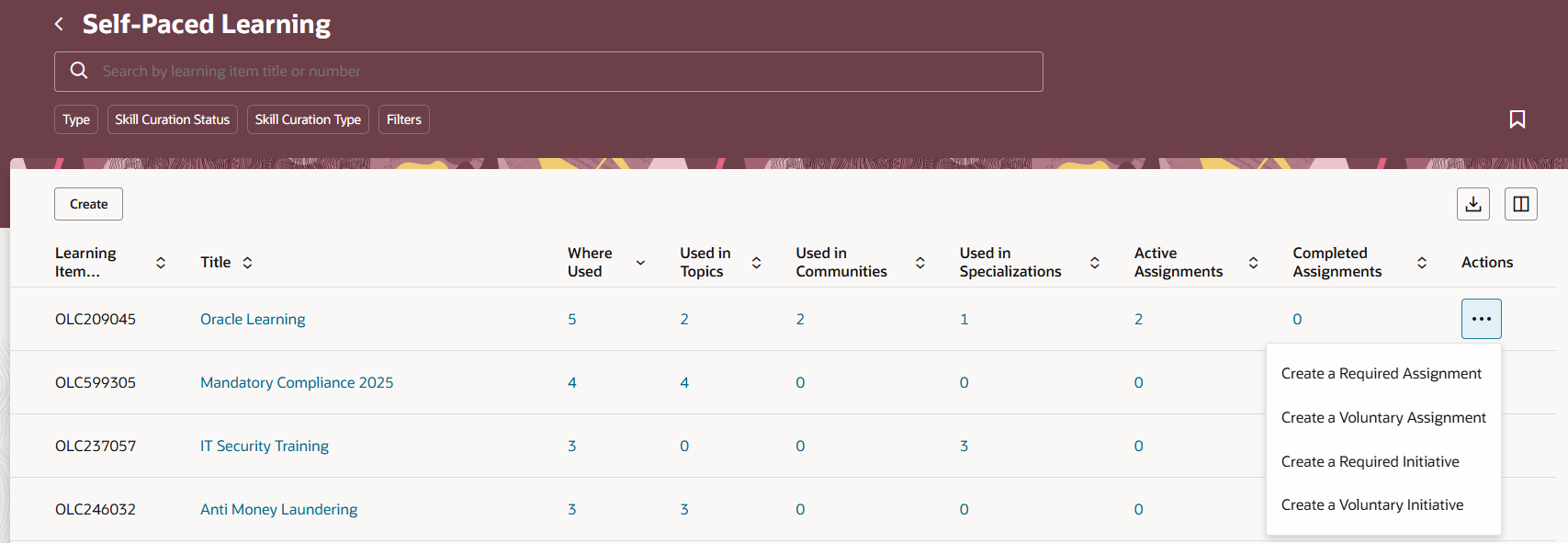
Task: Click the Create button
Action: pyautogui.click(x=88, y=204)
